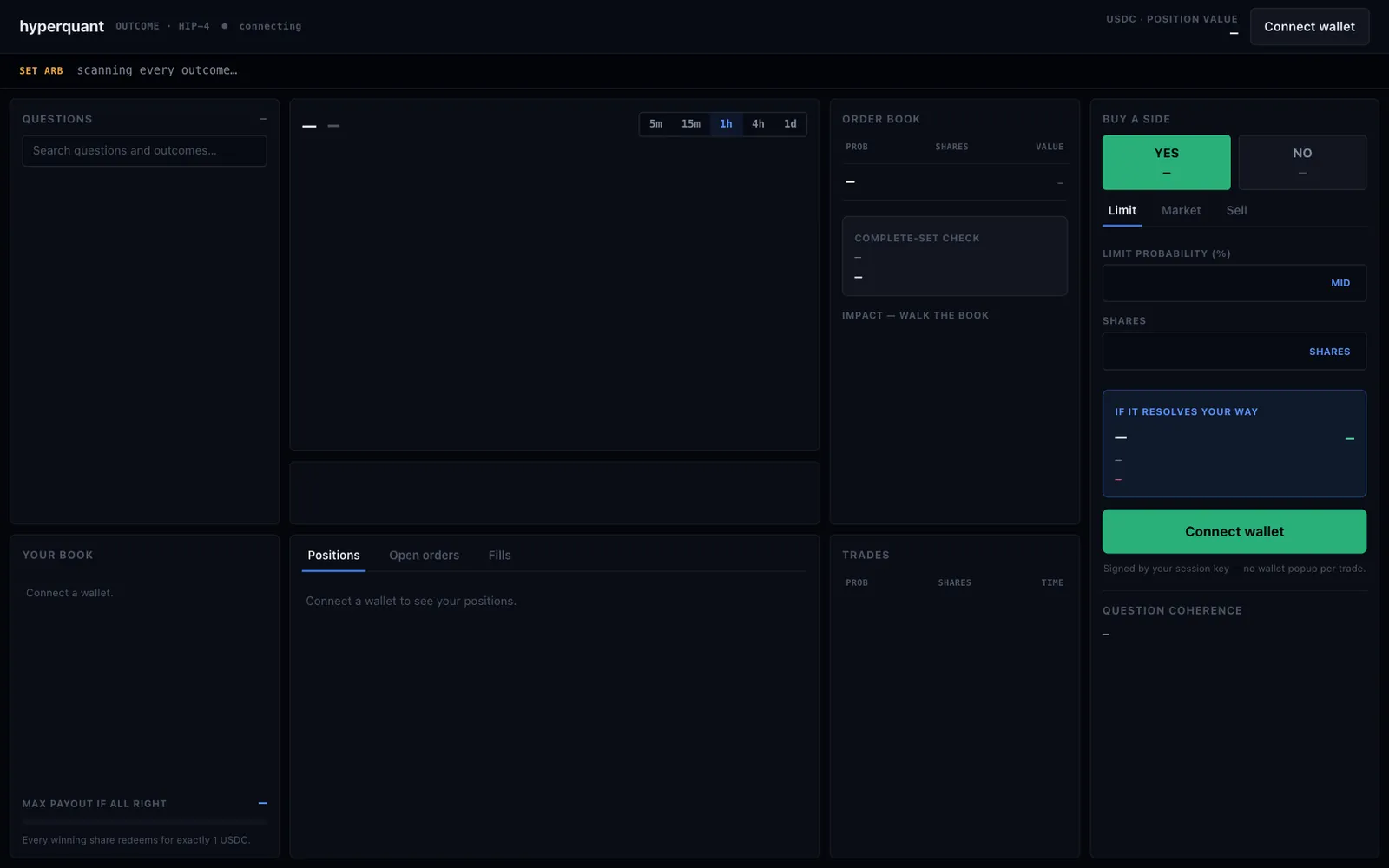This screenshot has height=868, width=1389.
Task: Click the green Connect wallet button
Action: (1234, 531)
